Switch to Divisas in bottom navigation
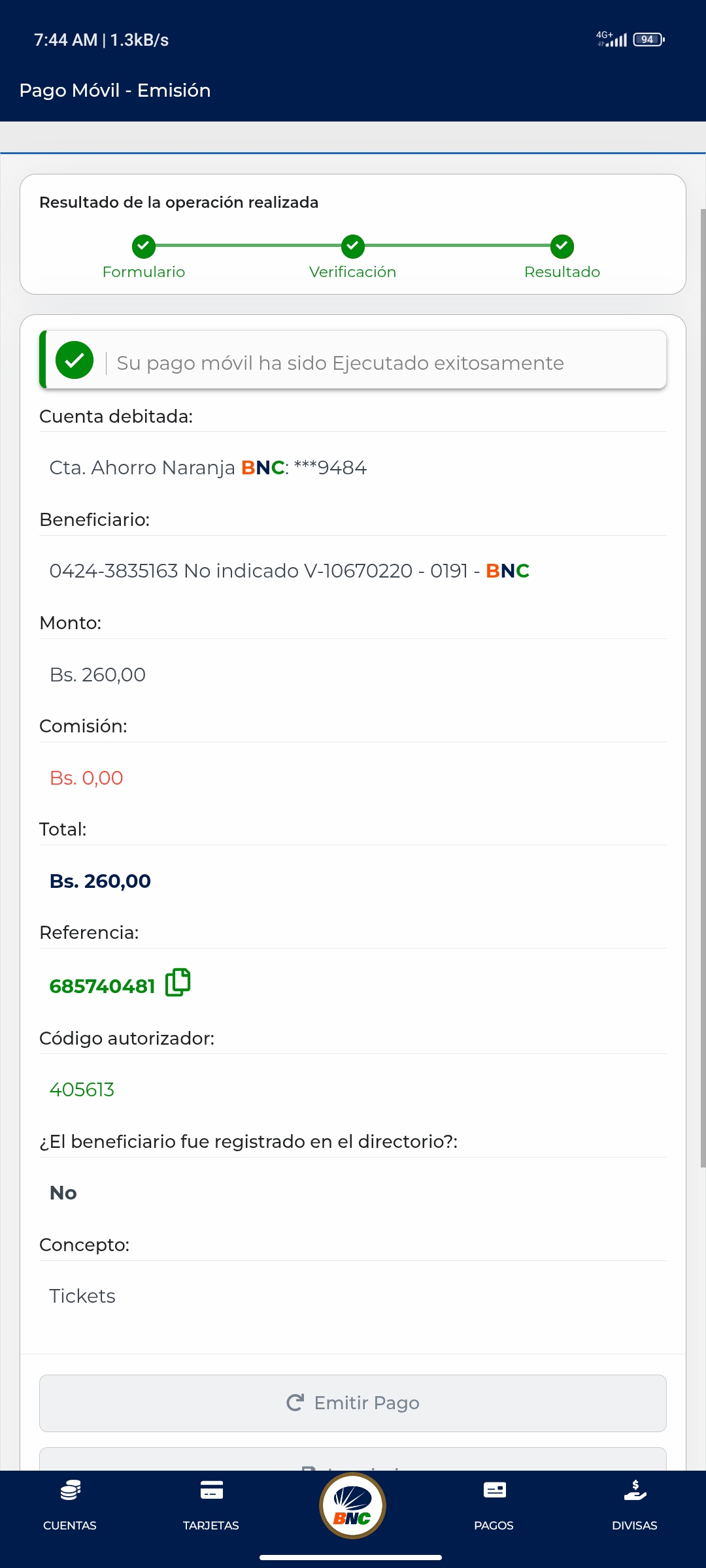 coord(635,1505)
